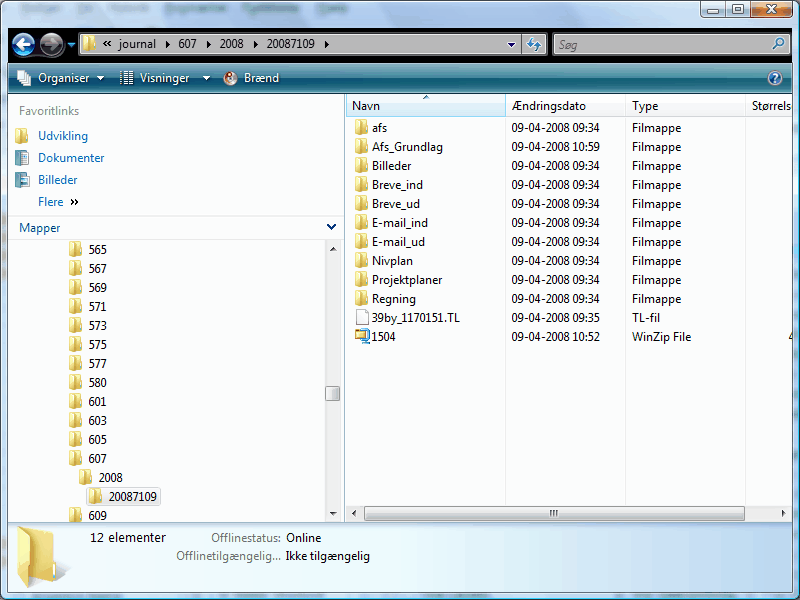Viewport: 800px width, 600px height.
Task: Select the E-mail_ud folder icon
Action: pos(361,241)
